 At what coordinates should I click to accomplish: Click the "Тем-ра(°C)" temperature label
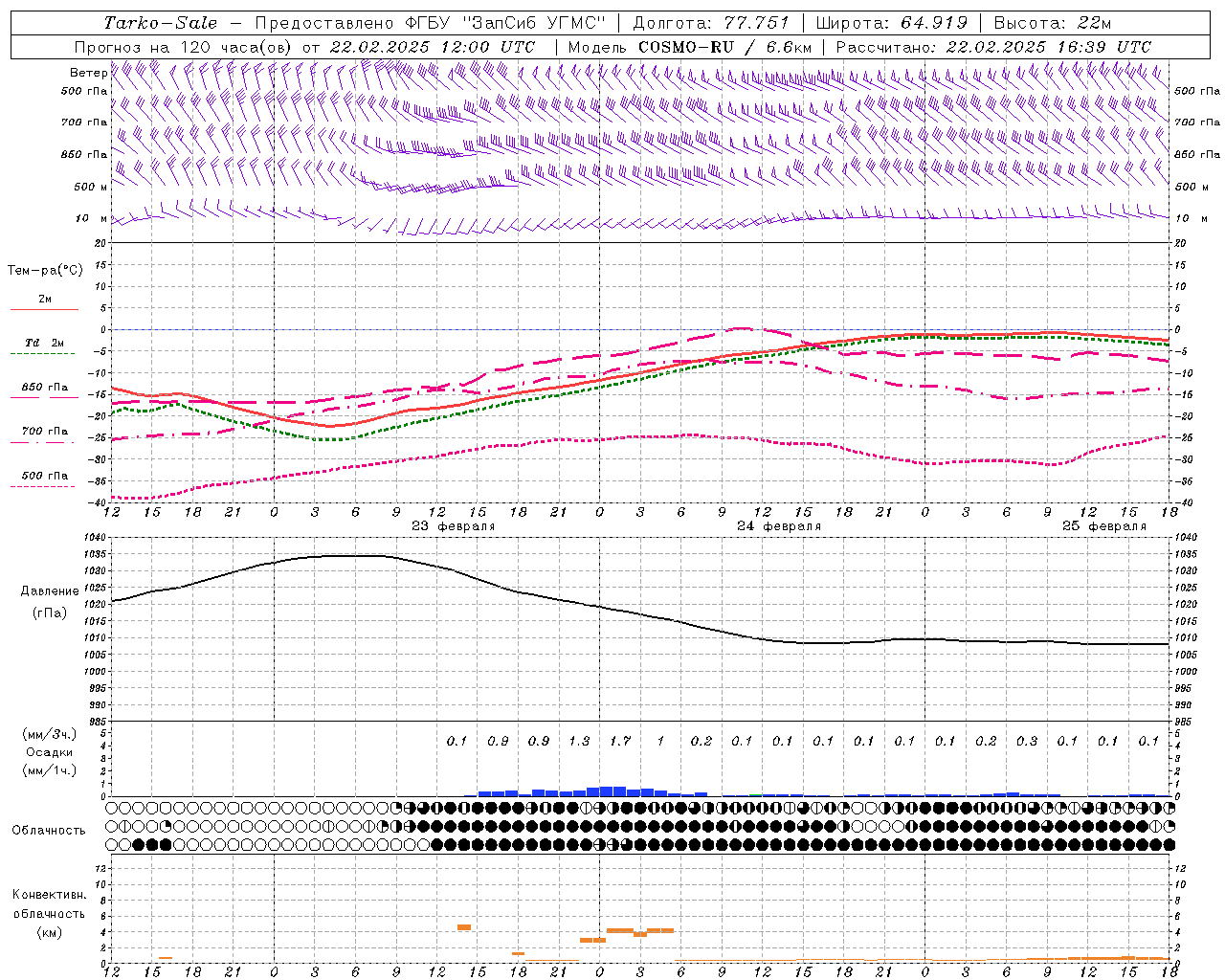pos(45,271)
